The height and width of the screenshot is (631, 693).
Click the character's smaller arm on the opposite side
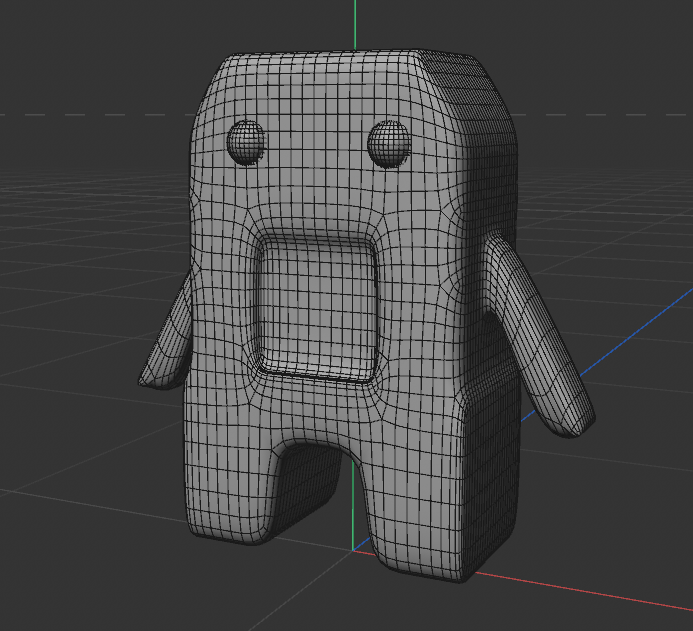point(167,333)
